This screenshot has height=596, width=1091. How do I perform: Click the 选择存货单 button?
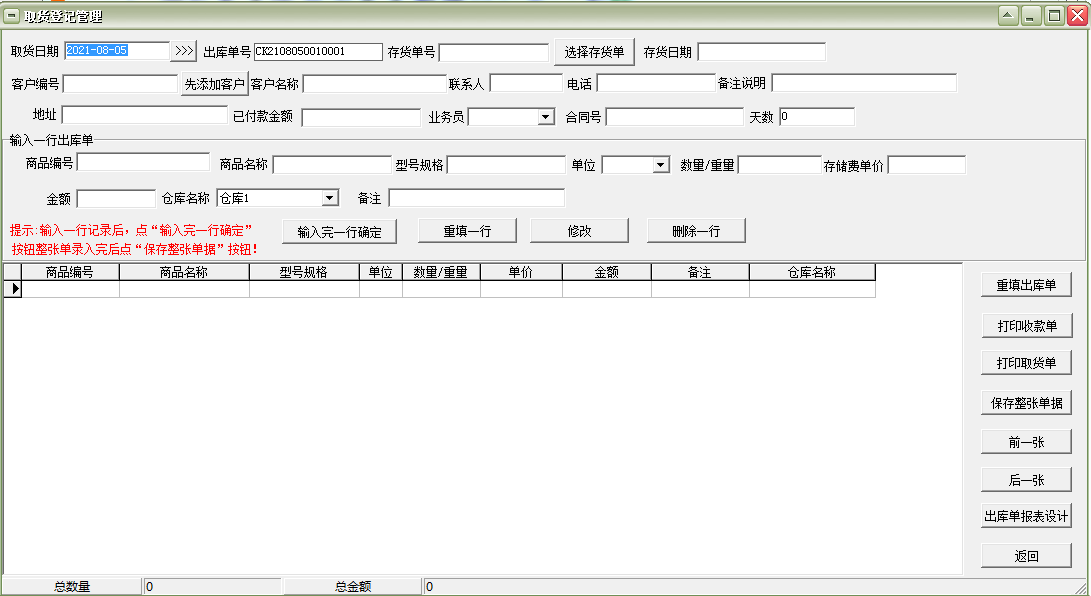(594, 52)
